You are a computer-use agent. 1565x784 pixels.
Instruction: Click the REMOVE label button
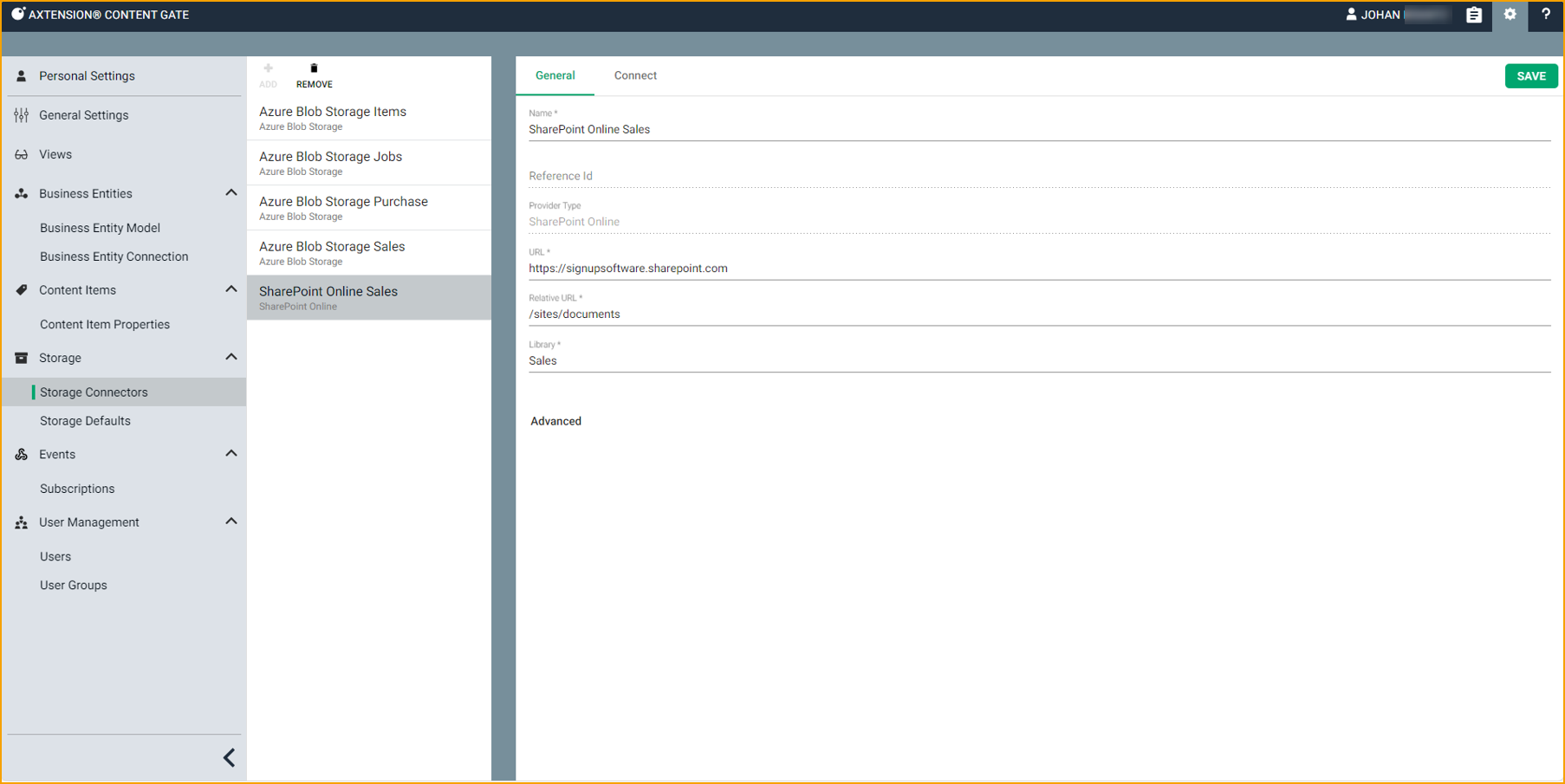(315, 85)
